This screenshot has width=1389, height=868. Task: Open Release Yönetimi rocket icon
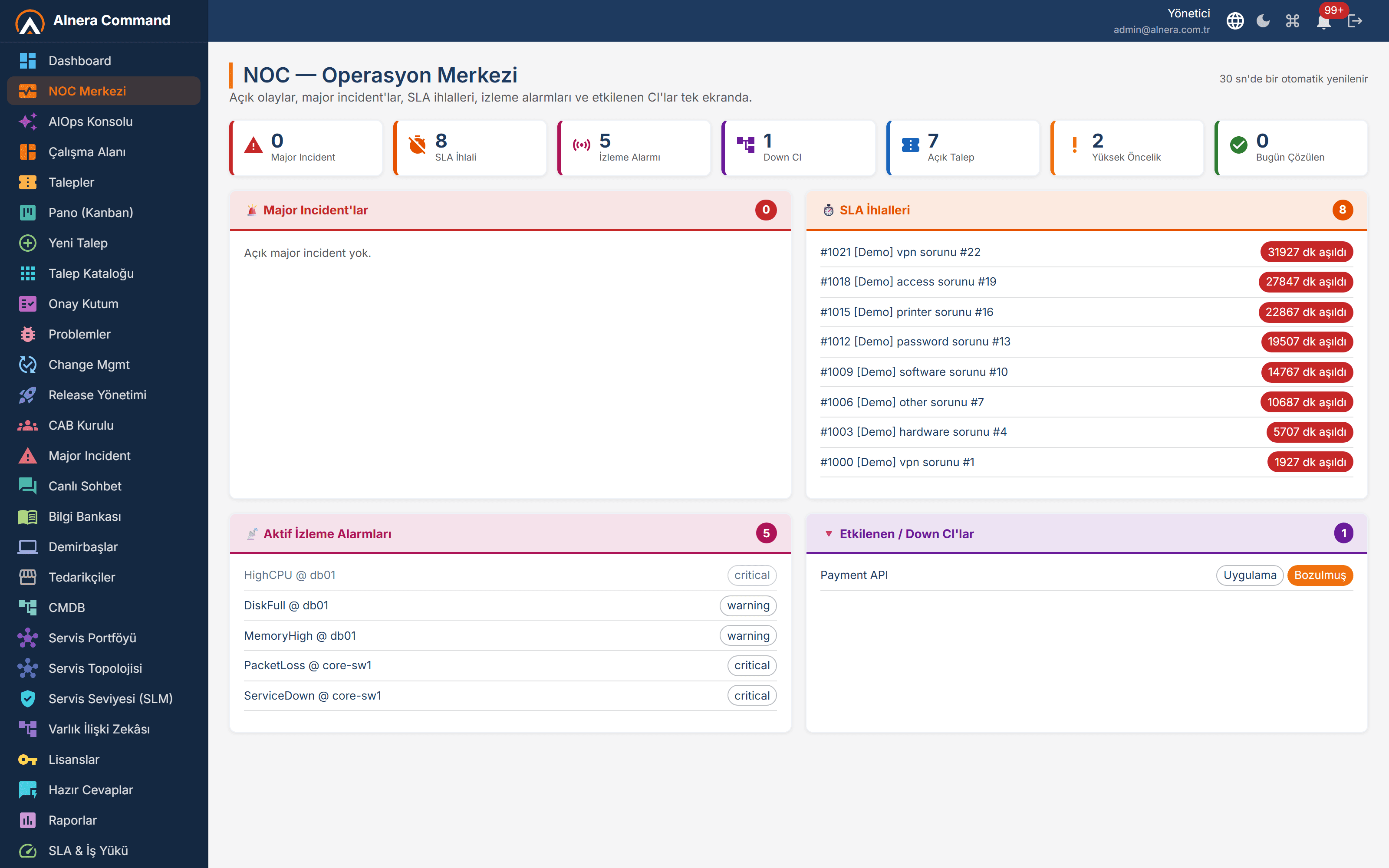(27, 395)
